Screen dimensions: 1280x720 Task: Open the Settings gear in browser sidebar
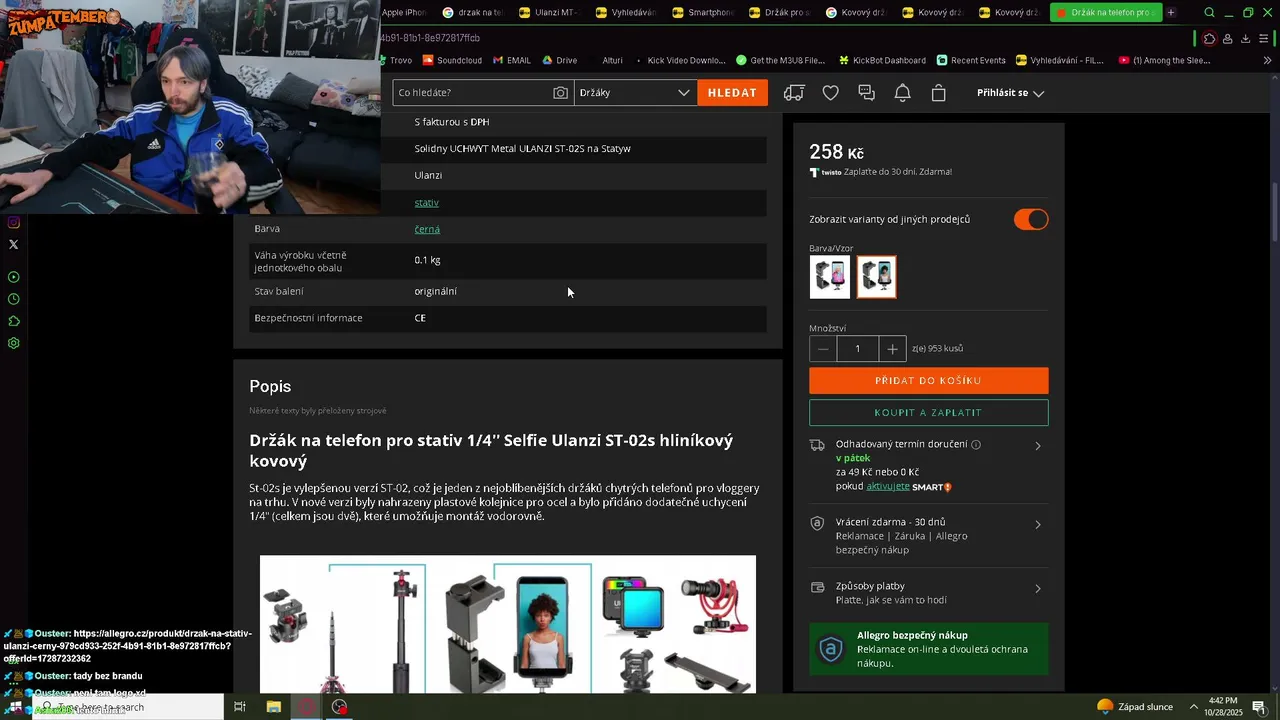pyautogui.click(x=13, y=343)
